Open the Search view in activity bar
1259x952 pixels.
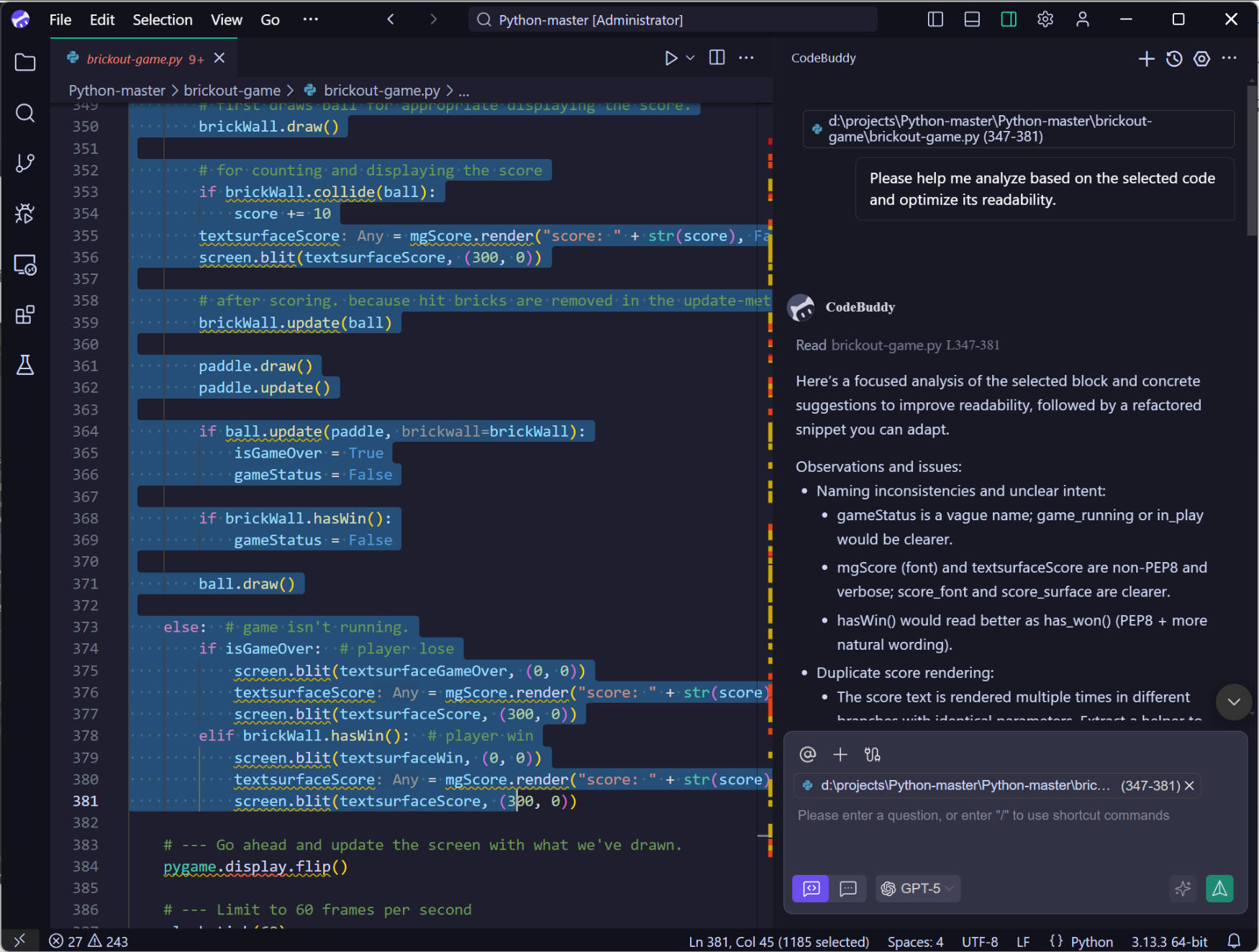point(25,113)
